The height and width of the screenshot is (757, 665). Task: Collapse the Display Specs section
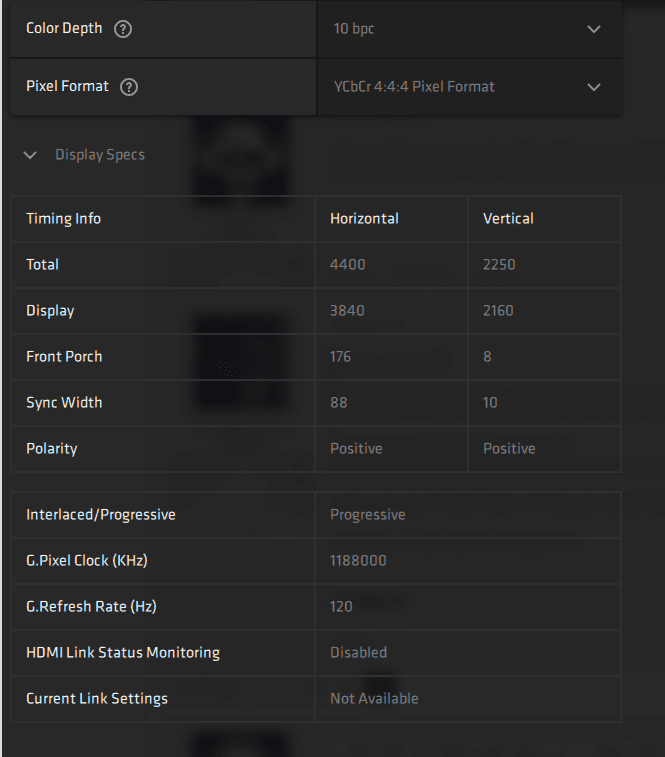point(31,155)
